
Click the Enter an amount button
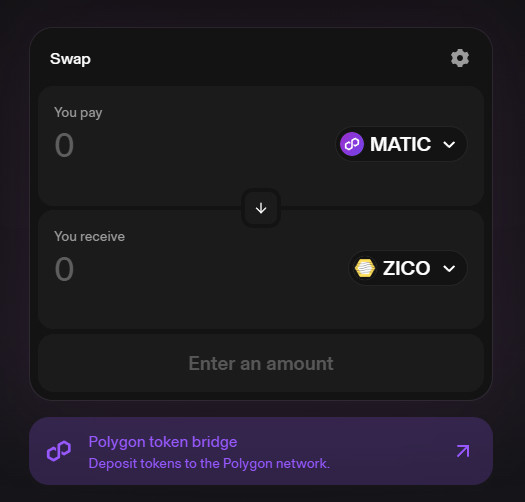pyautogui.click(x=261, y=363)
